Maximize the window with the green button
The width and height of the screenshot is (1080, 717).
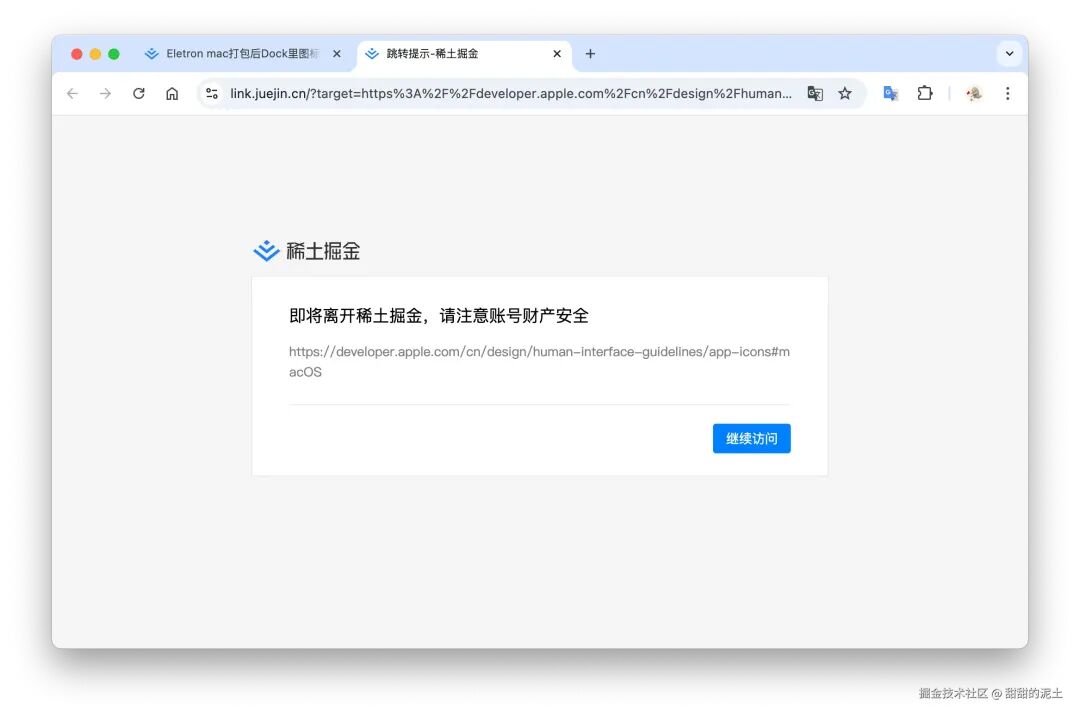[114, 54]
